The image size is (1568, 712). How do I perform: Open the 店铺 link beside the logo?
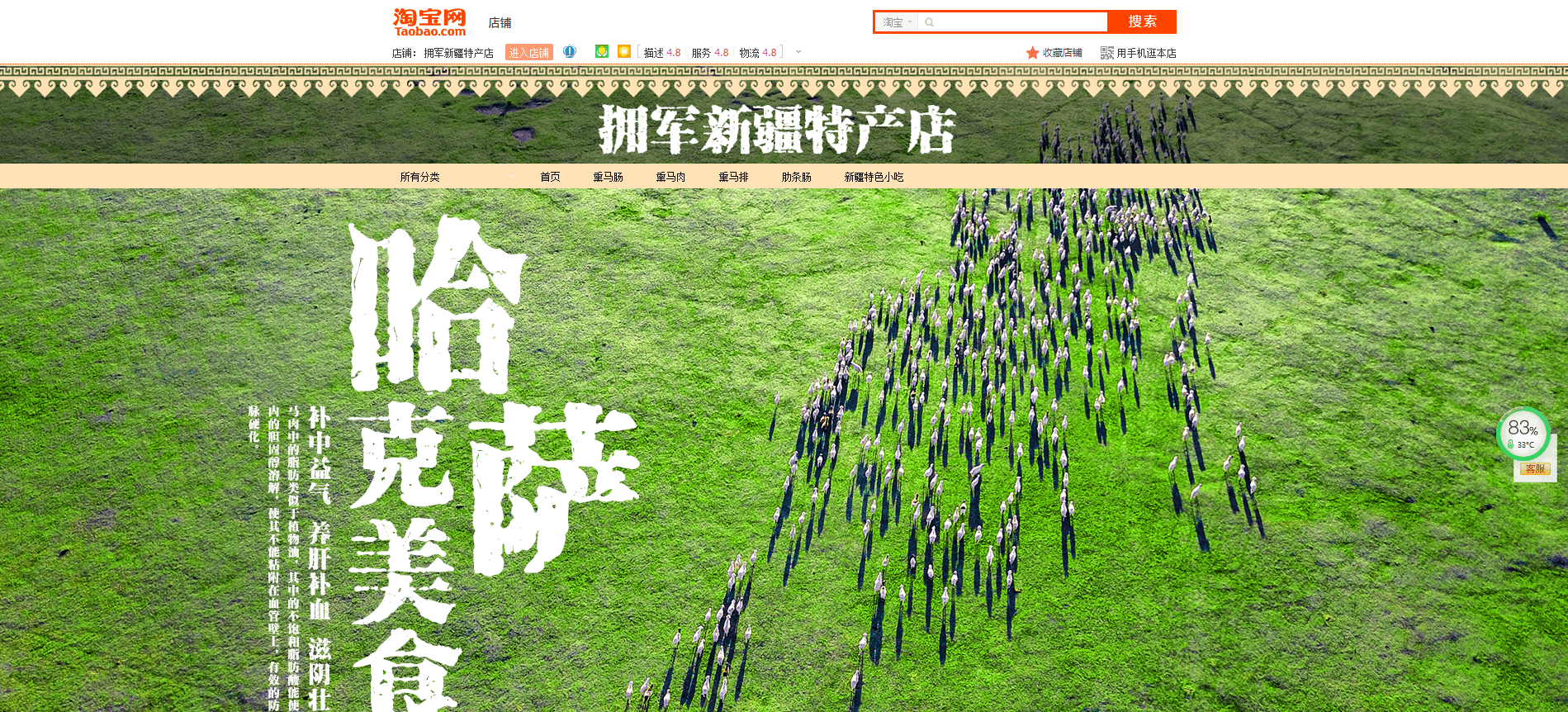500,23
